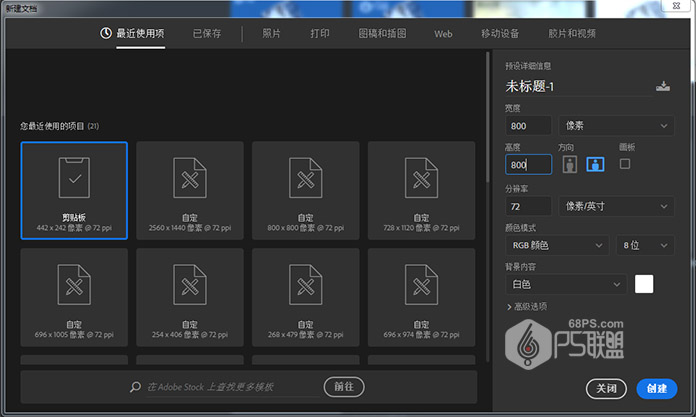Screen dimensions: 696x417
Task: Switch to the 照片 tab
Action: 271,33
